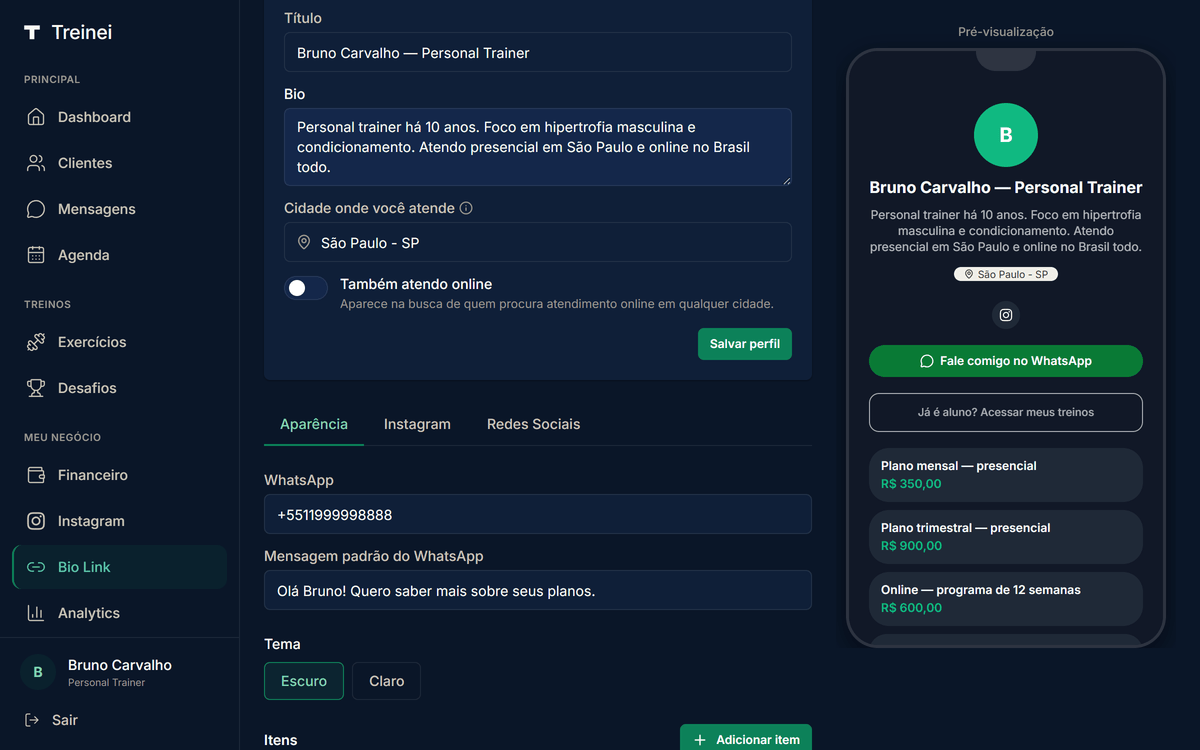The width and height of the screenshot is (1200, 750).
Task: Click the Treinei logo icon
Action: point(32,32)
